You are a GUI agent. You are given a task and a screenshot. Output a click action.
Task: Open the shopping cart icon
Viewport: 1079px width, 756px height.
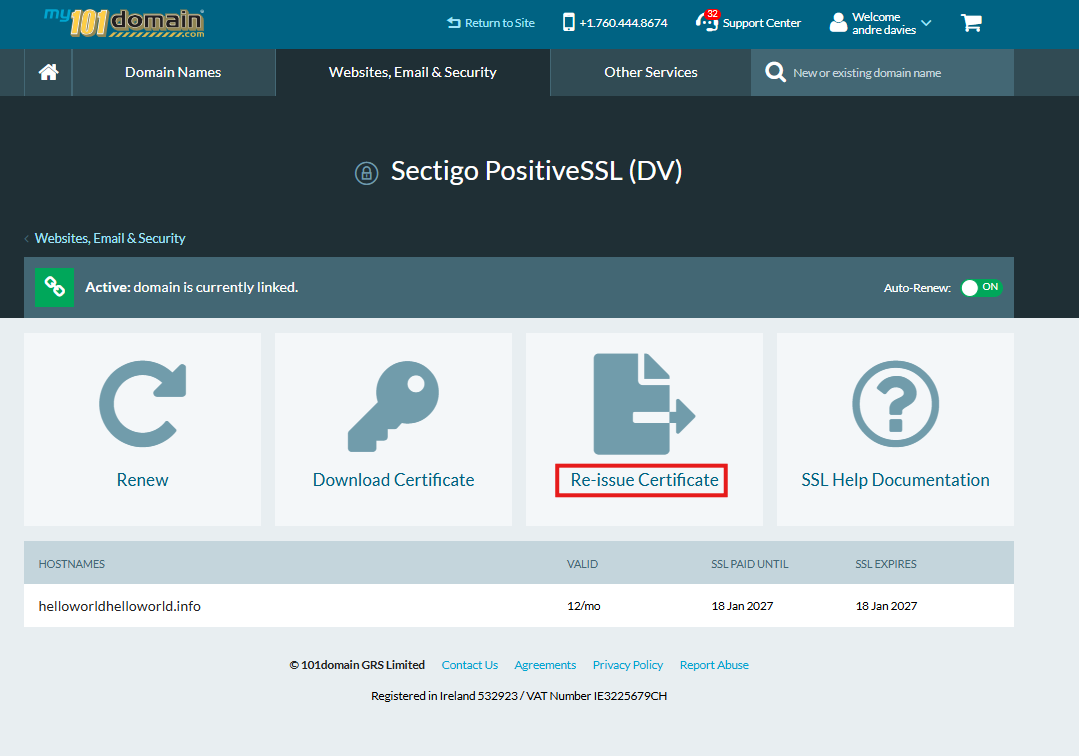(x=971, y=23)
